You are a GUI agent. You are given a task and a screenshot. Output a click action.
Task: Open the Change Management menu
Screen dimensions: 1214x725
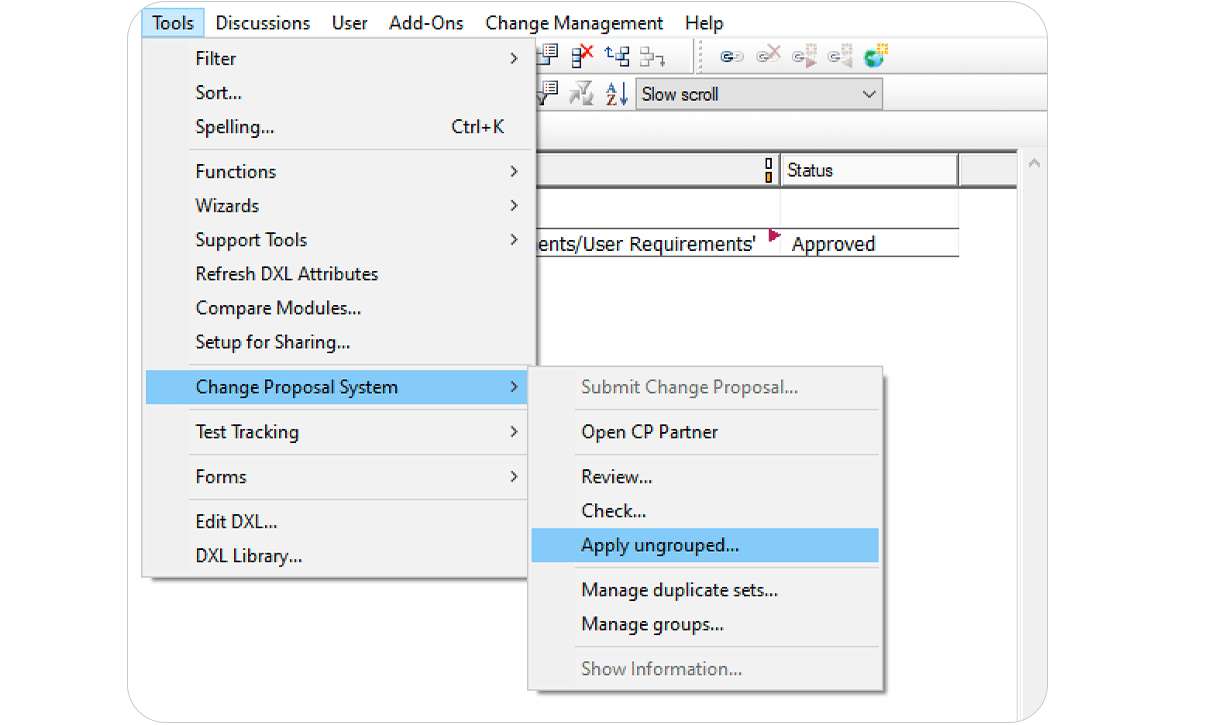(x=574, y=22)
